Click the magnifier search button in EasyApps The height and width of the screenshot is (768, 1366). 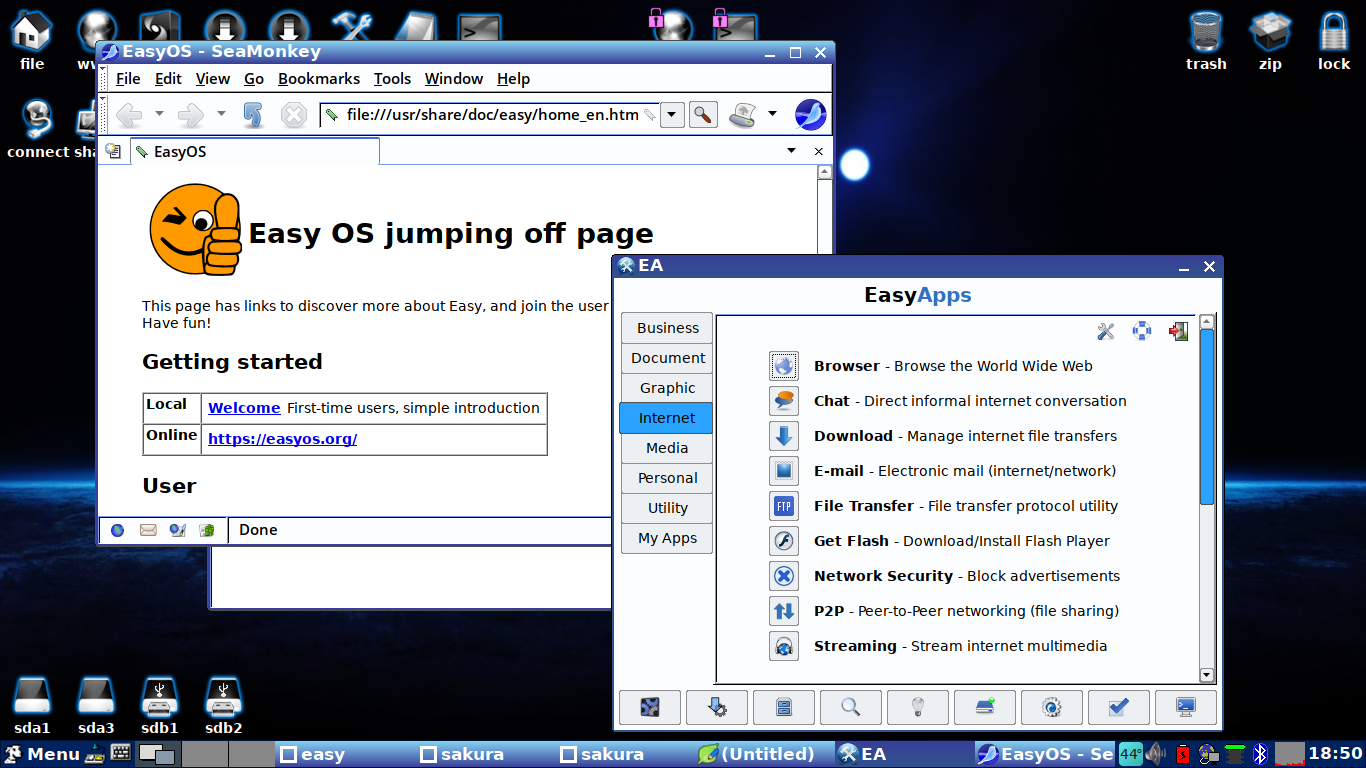click(851, 707)
